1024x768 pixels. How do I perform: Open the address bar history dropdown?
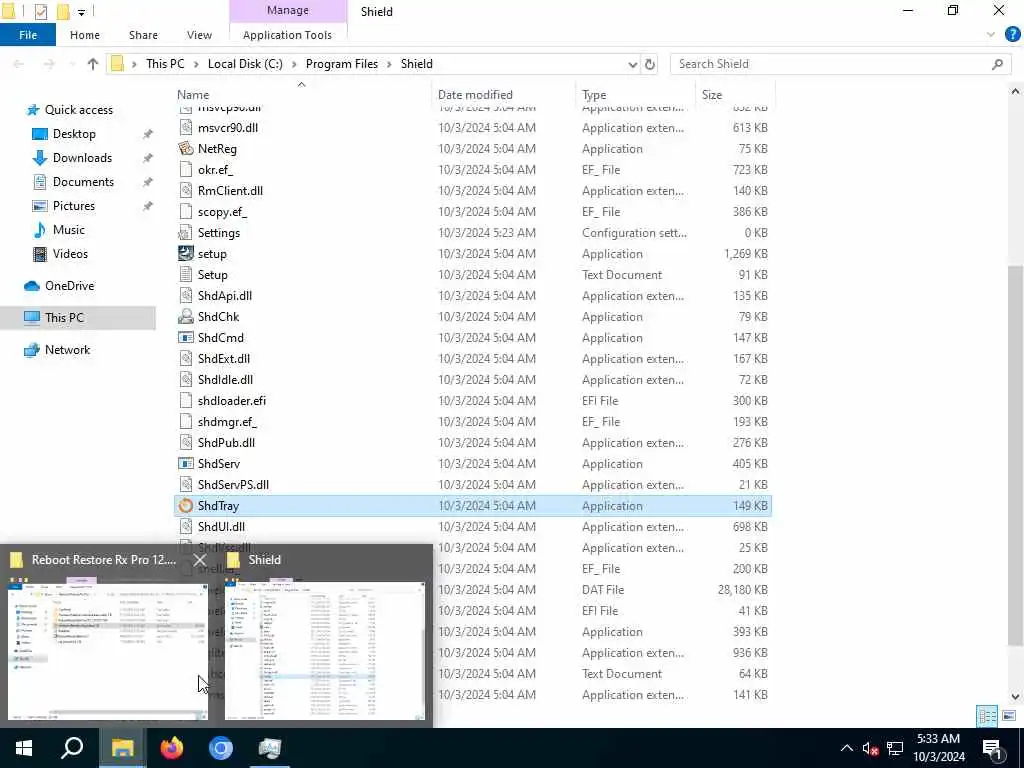(632, 64)
